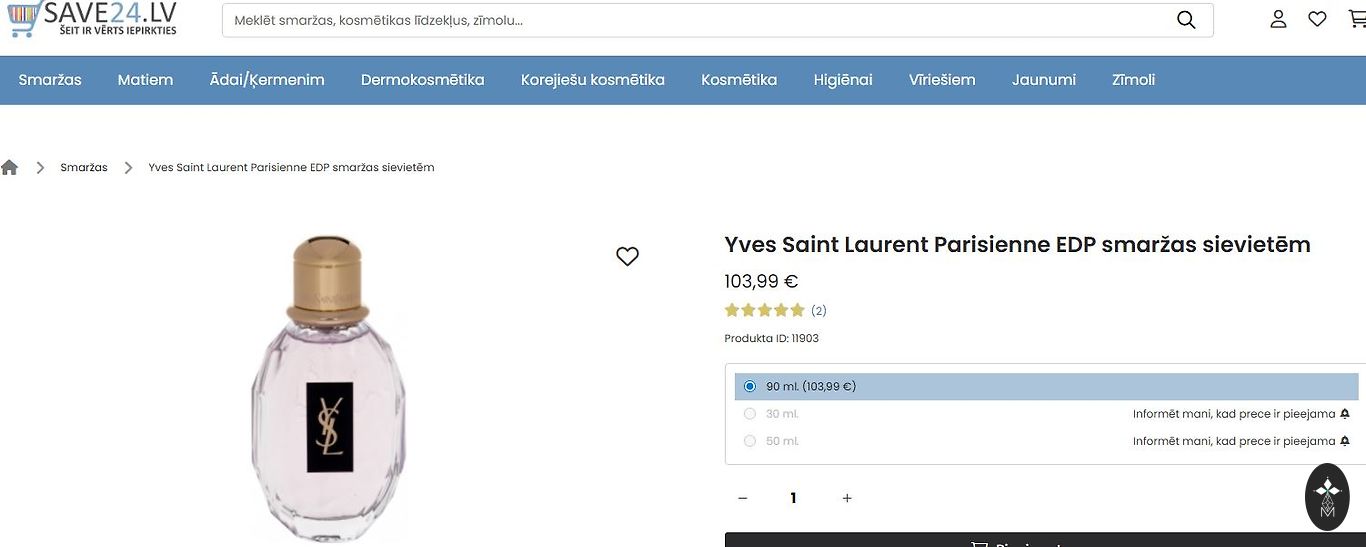Add product to favorites heart icon
Image resolution: width=1366 pixels, height=547 pixels.
tap(627, 257)
